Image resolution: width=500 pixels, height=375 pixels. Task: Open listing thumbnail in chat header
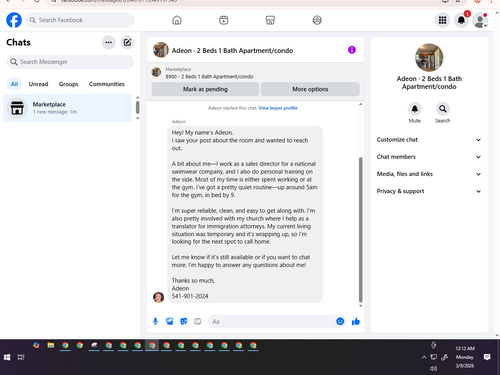pyautogui.click(x=161, y=50)
